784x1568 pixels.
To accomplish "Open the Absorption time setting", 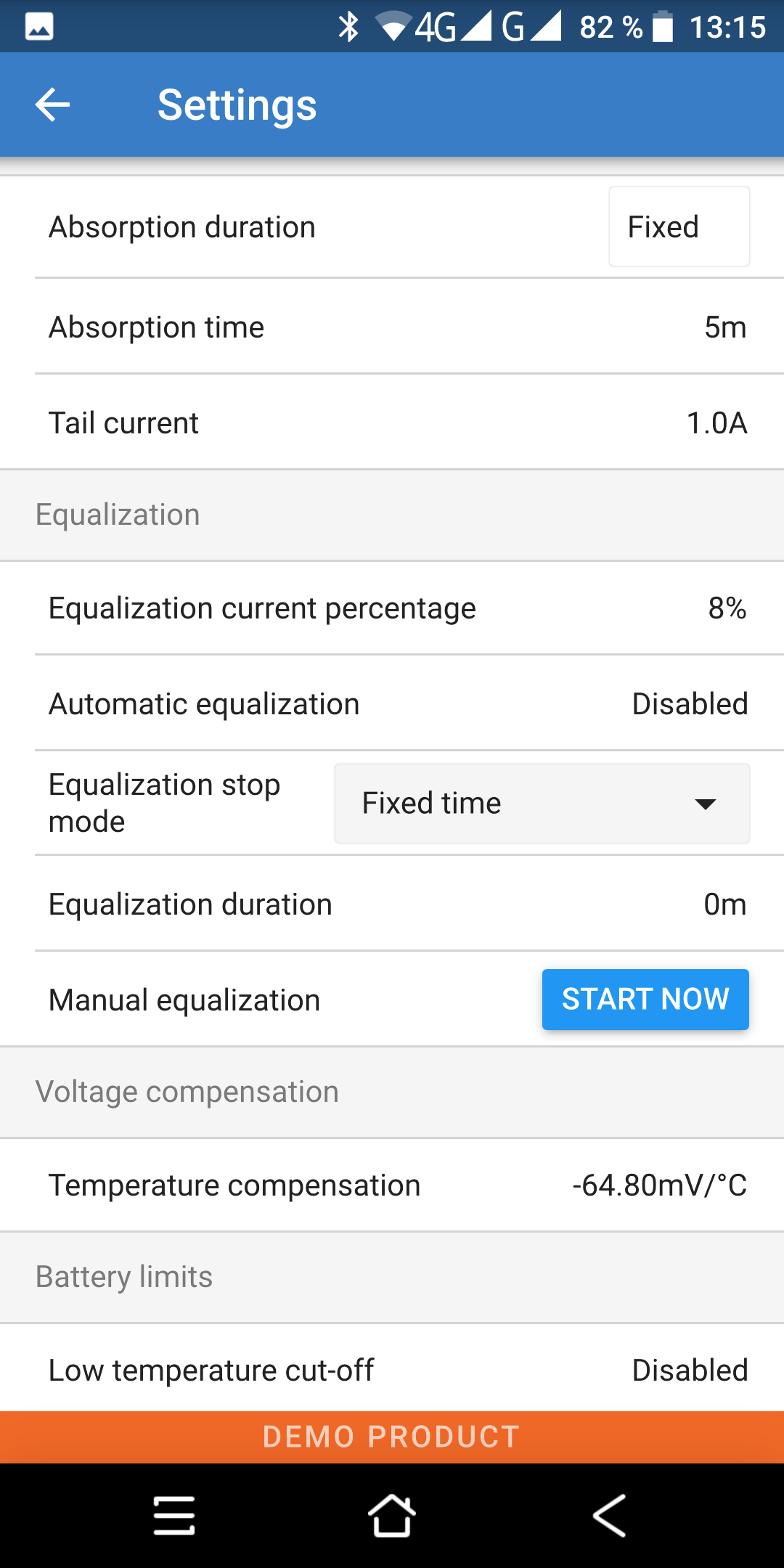I will pyautogui.click(x=392, y=327).
